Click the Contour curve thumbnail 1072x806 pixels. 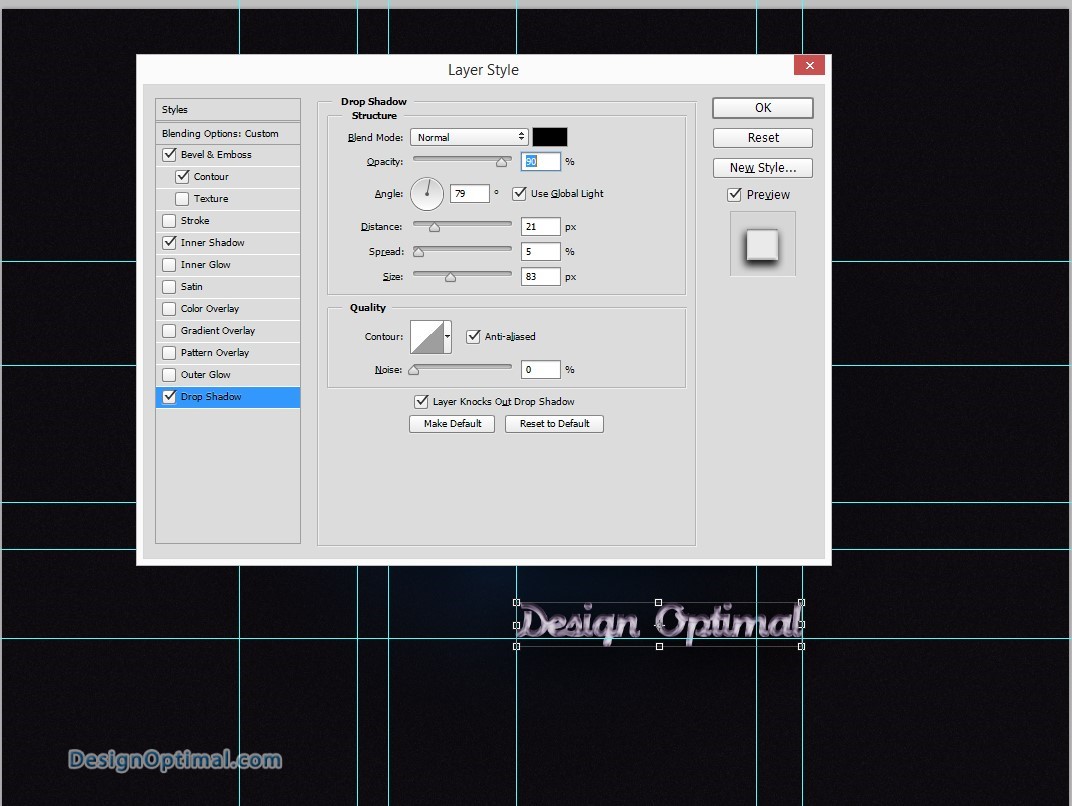point(427,336)
